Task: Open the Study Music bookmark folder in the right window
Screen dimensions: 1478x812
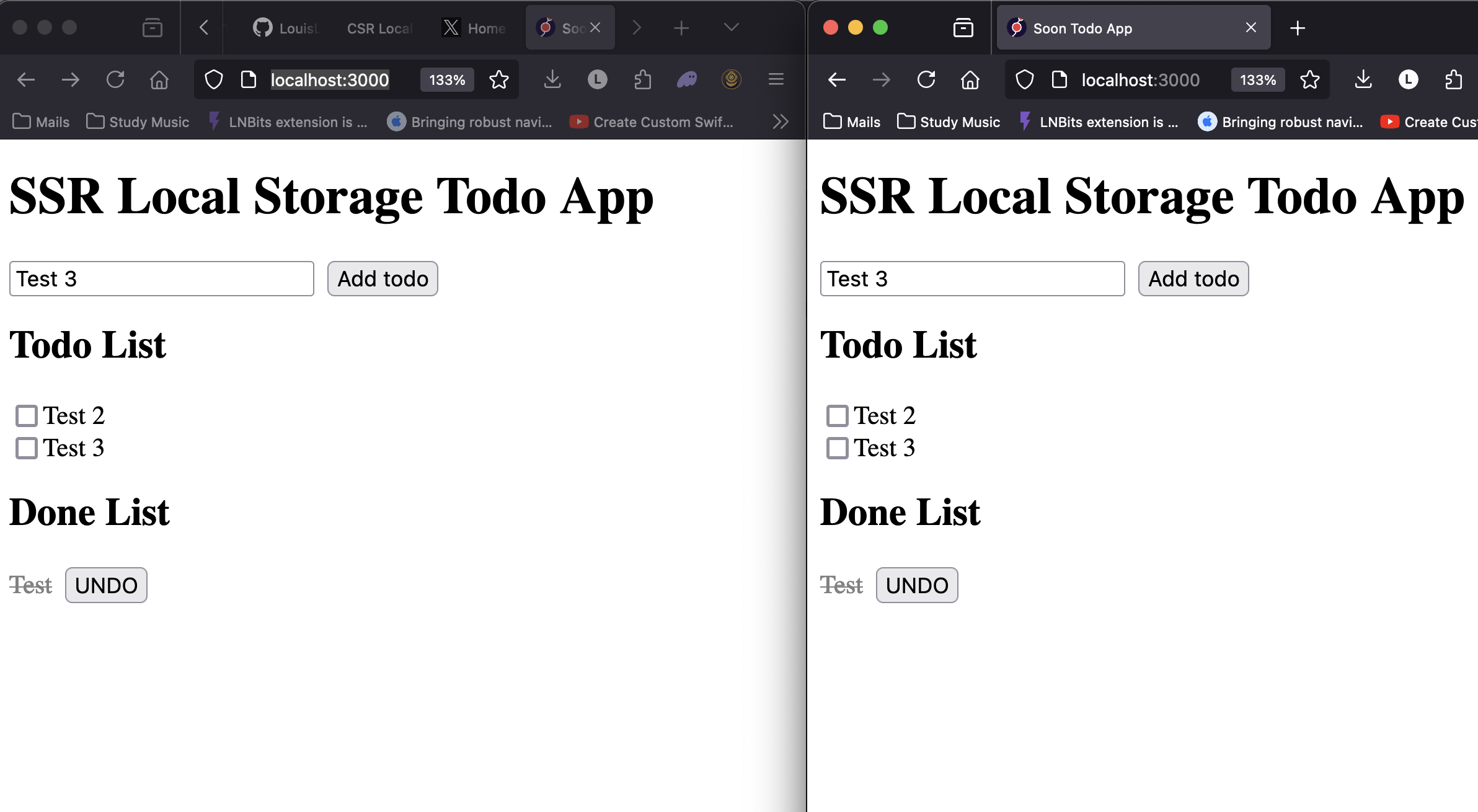Action: (x=949, y=121)
